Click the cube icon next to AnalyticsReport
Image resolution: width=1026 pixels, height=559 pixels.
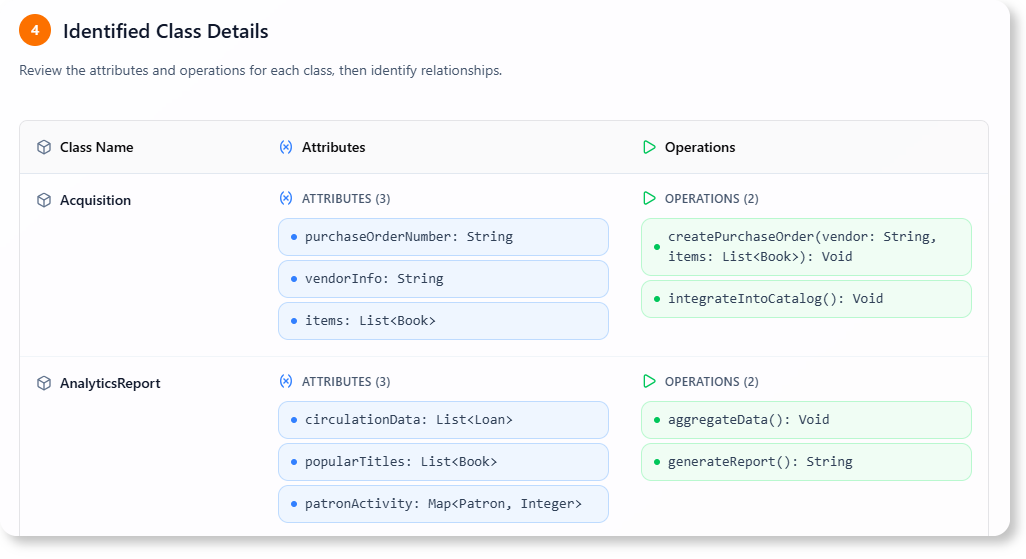click(44, 383)
